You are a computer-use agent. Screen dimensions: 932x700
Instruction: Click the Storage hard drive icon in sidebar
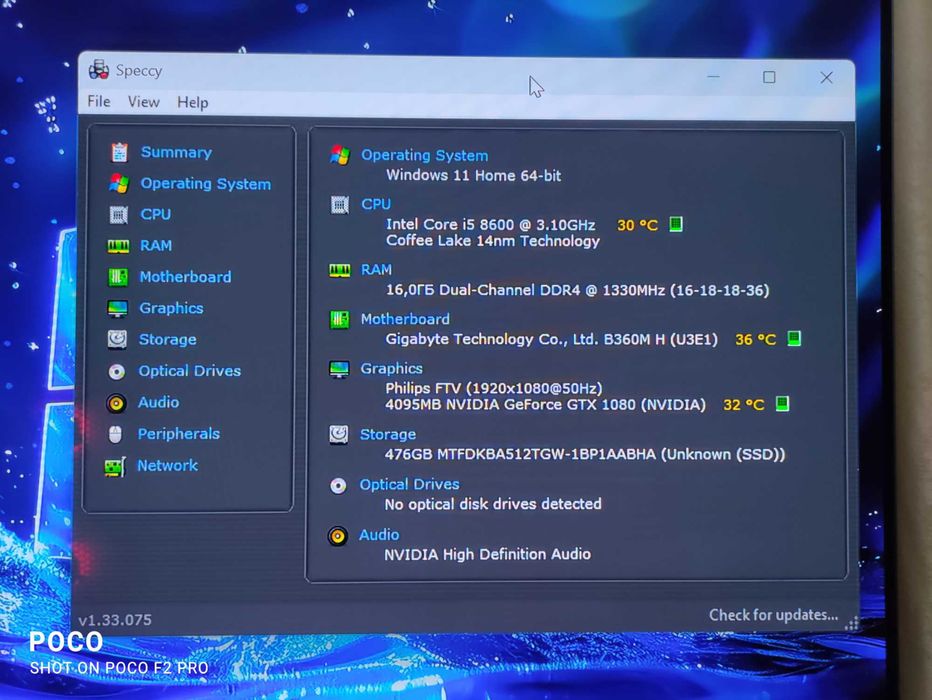(117, 339)
